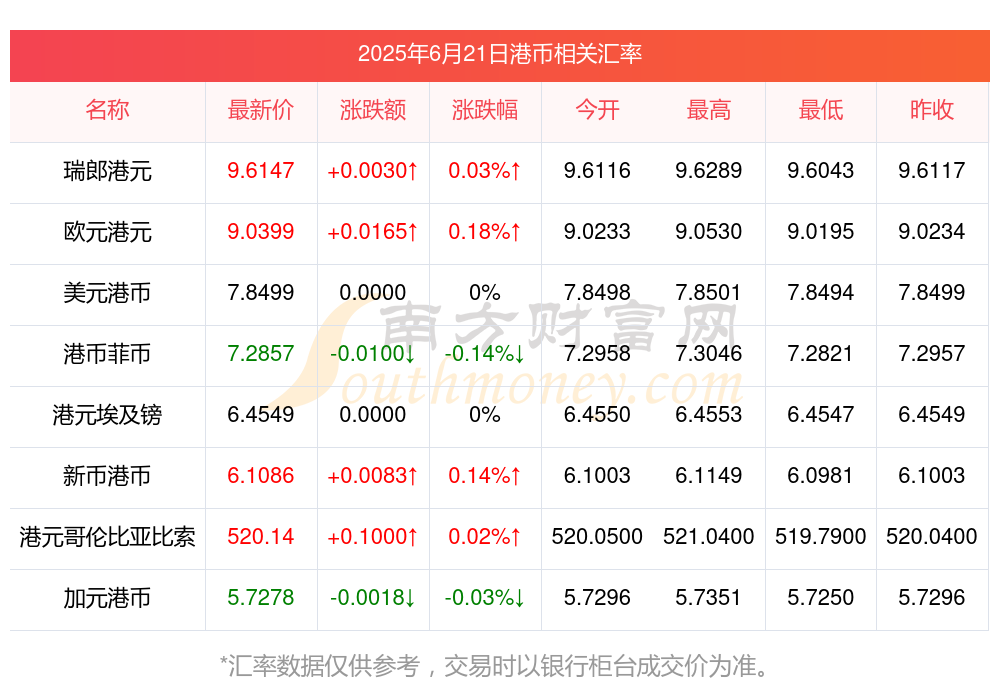Select the high value 521.0400
This screenshot has height=698, width=1000.
[x=709, y=537]
